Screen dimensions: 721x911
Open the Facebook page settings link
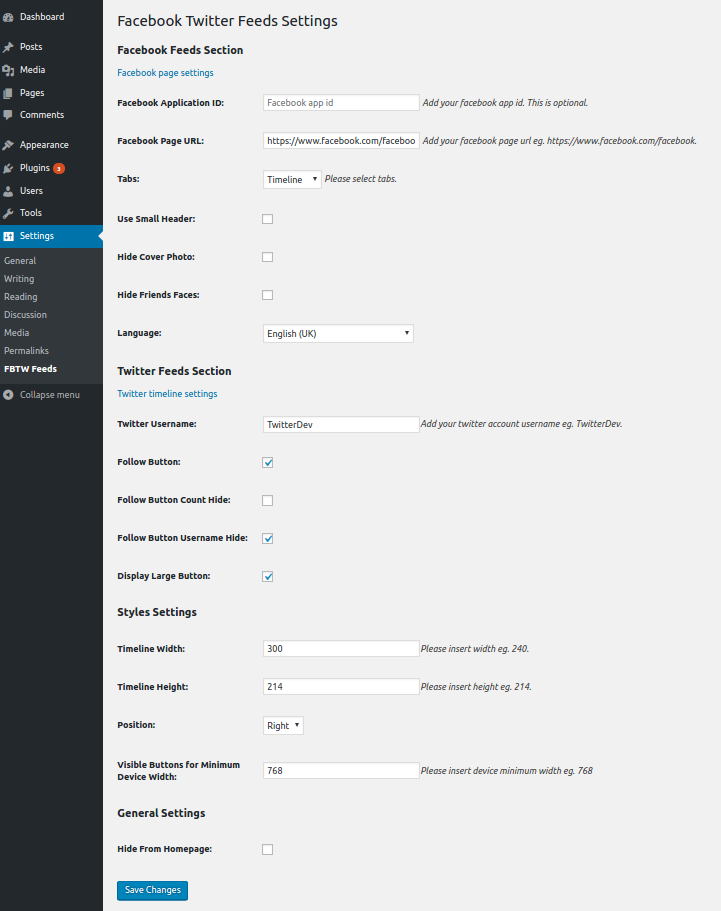point(165,73)
